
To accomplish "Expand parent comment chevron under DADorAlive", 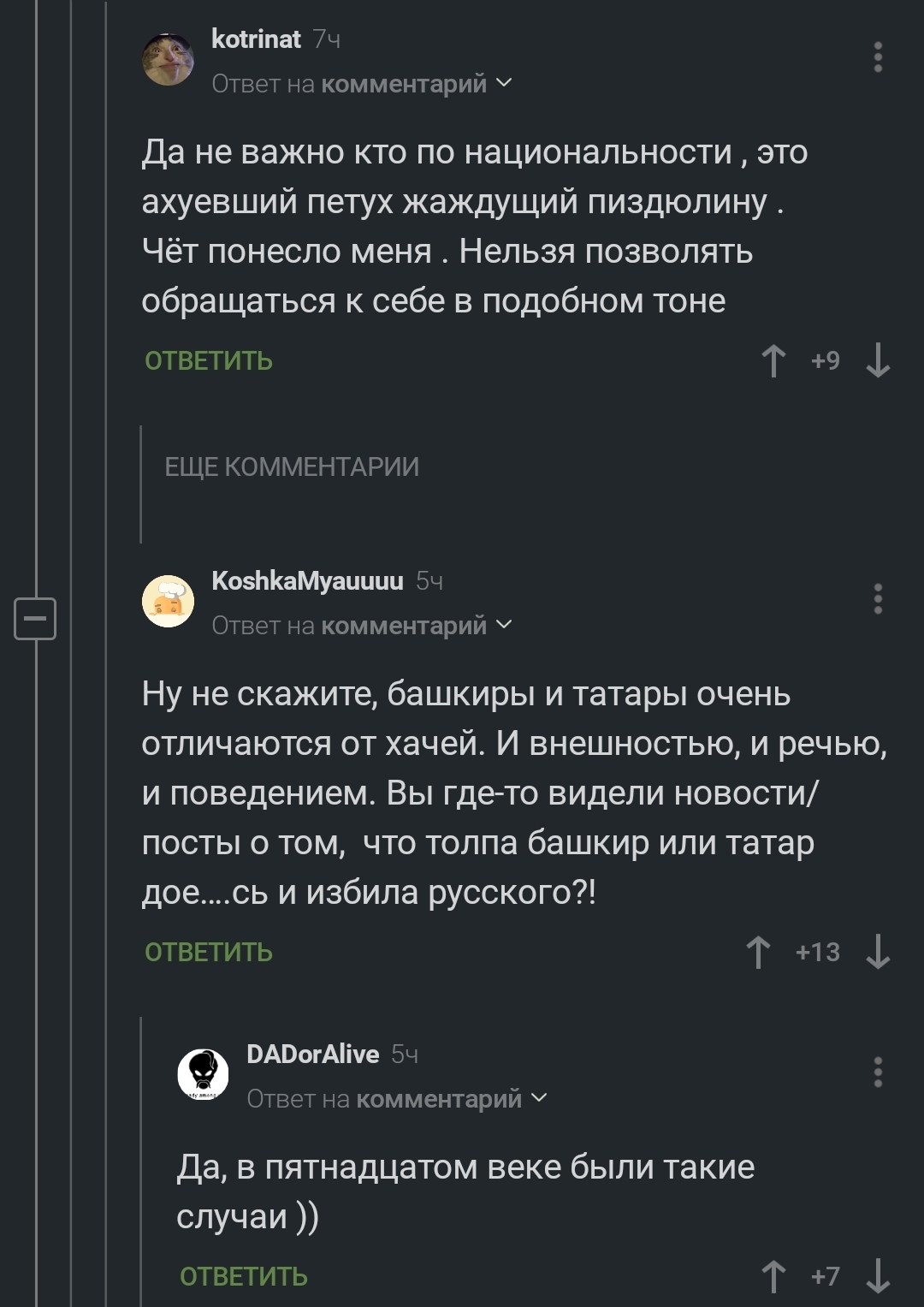I will [x=539, y=1097].
